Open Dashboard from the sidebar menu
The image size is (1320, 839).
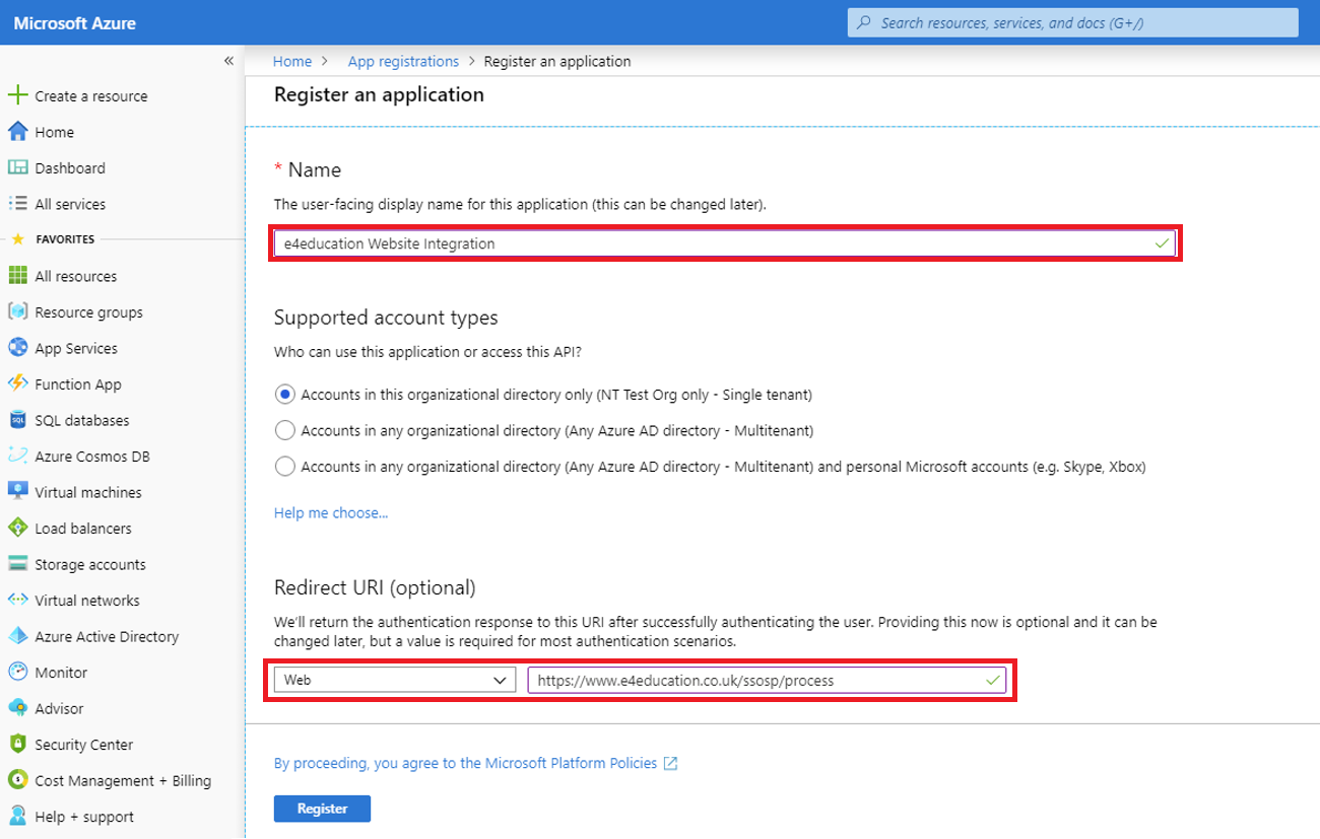pyautogui.click(x=69, y=168)
